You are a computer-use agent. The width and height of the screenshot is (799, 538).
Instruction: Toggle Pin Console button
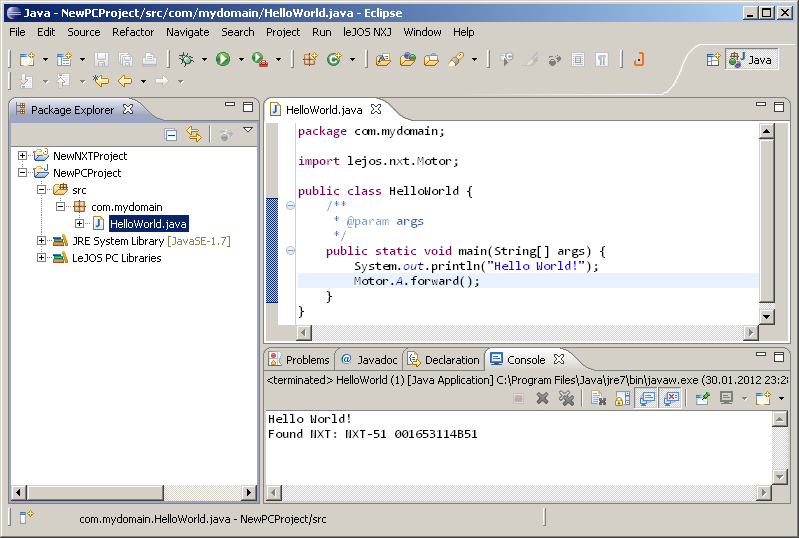(703, 398)
